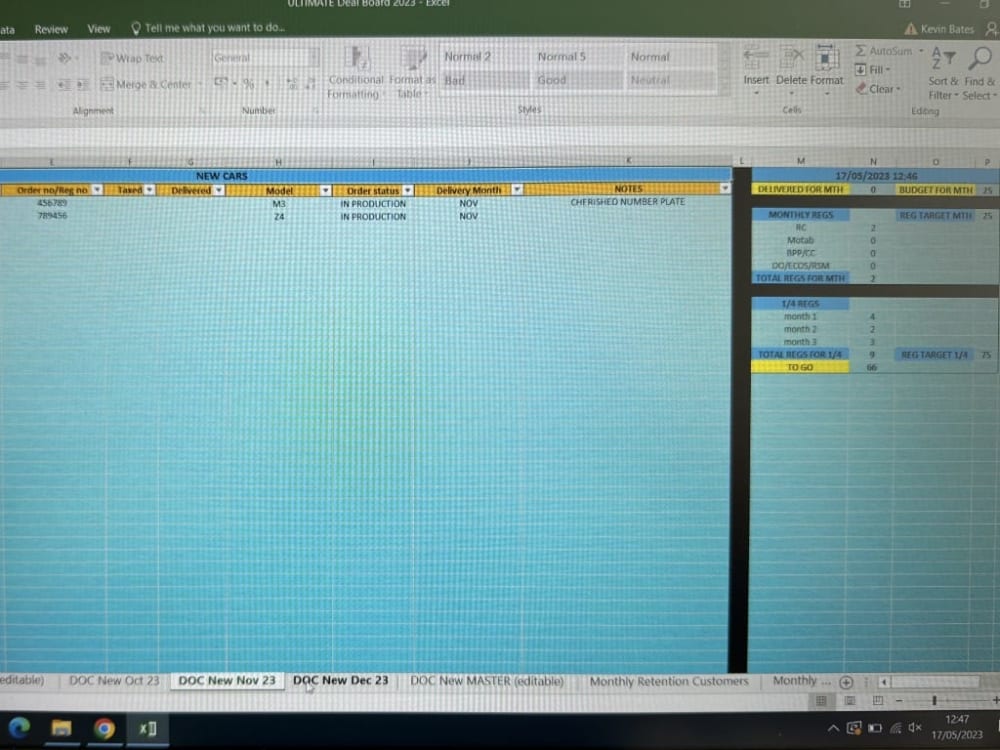Switch to Monthly Retention Customers sheet
The height and width of the screenshot is (750, 1000).
point(669,681)
